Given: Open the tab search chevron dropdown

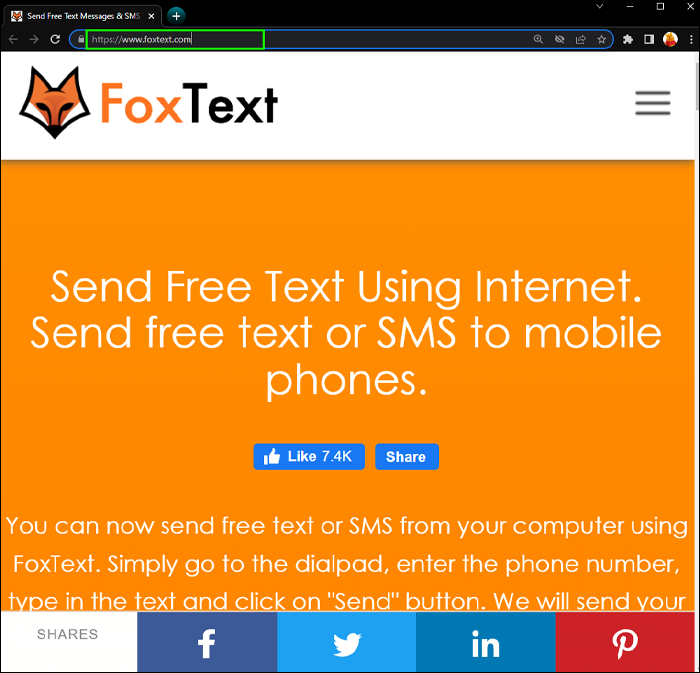Looking at the screenshot, I should 600,6.
